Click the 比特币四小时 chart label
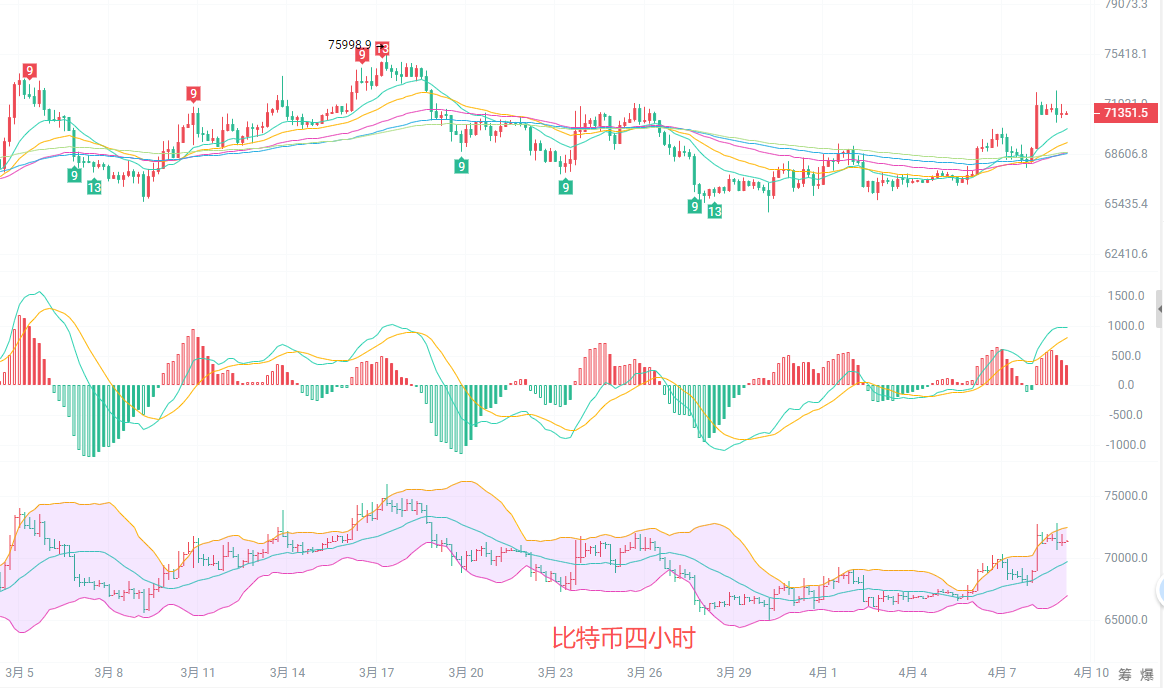Image resolution: width=1164 pixels, height=688 pixels. [623, 637]
